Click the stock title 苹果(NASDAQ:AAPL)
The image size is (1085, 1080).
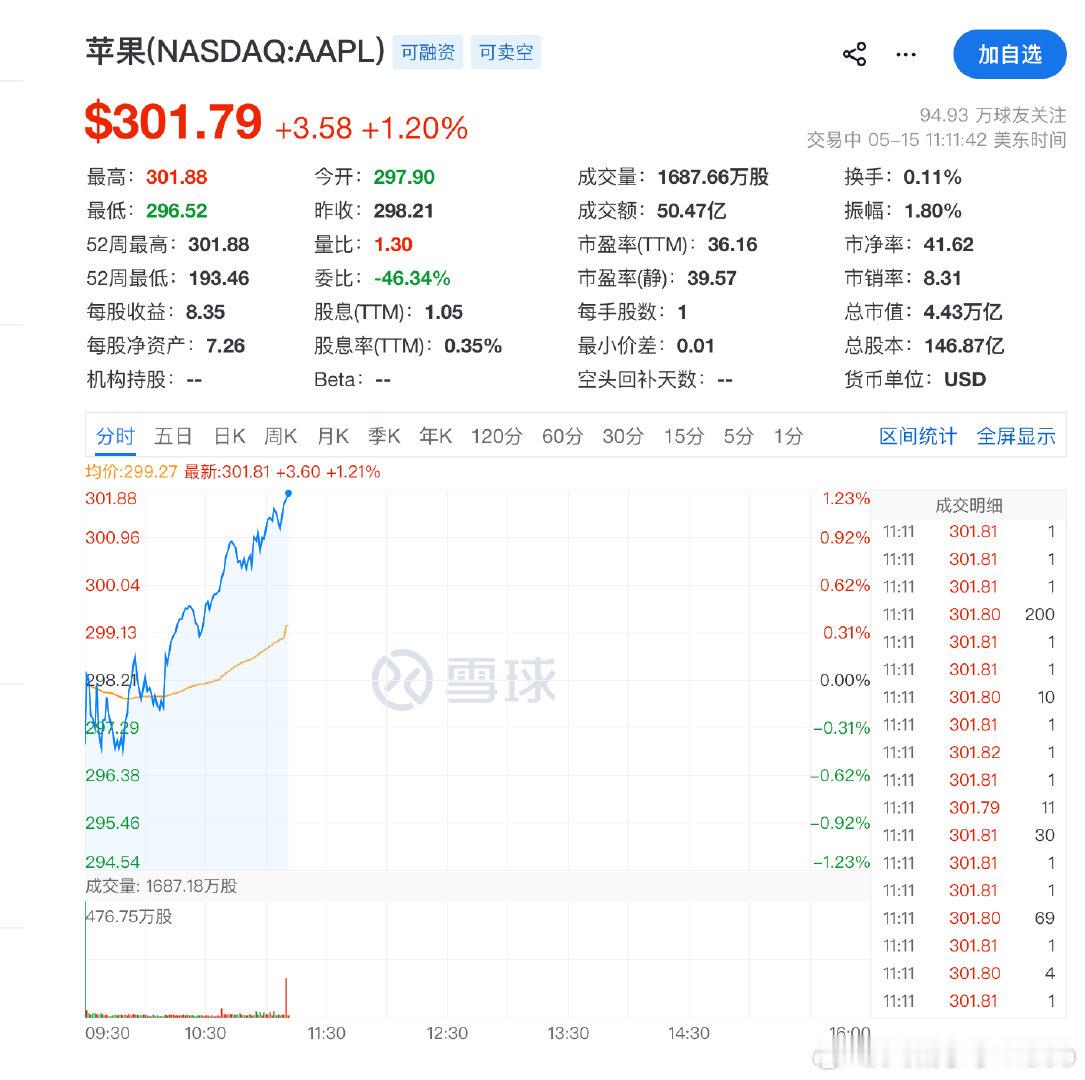[x=235, y=51]
